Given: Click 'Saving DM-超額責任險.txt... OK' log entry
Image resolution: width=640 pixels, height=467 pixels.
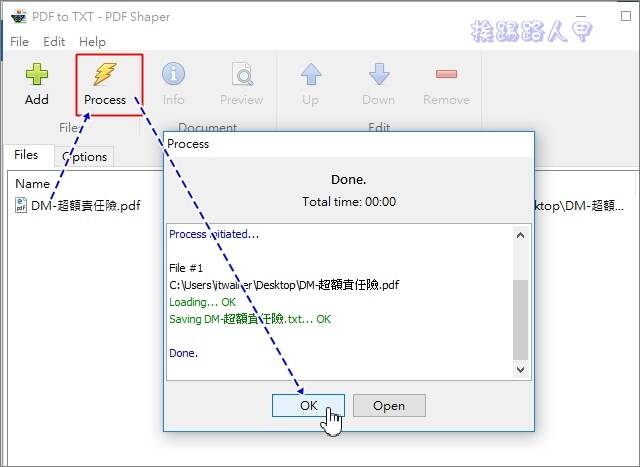Looking at the screenshot, I should [x=250, y=319].
